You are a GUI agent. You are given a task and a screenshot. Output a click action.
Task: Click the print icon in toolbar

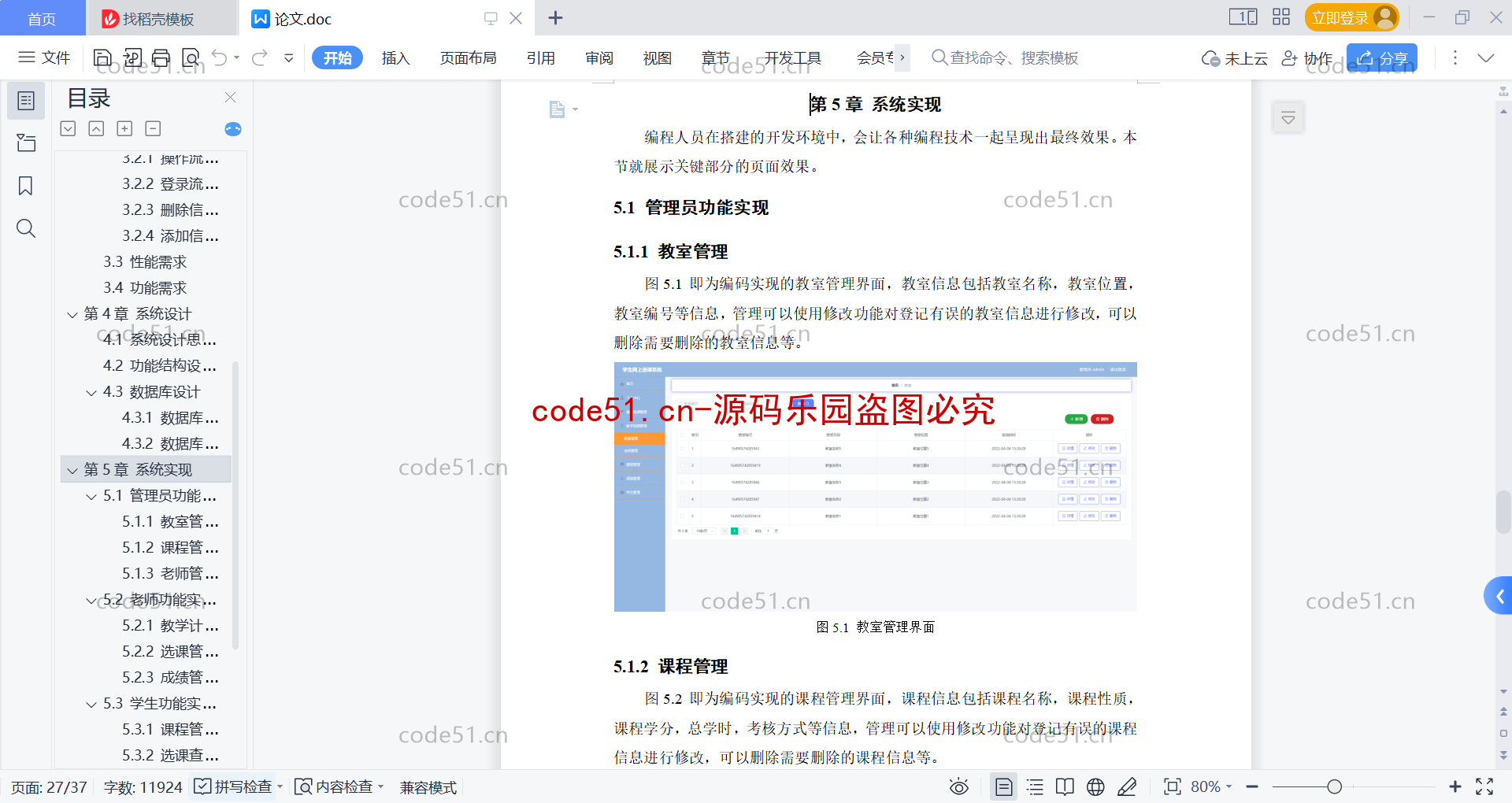coord(161,57)
